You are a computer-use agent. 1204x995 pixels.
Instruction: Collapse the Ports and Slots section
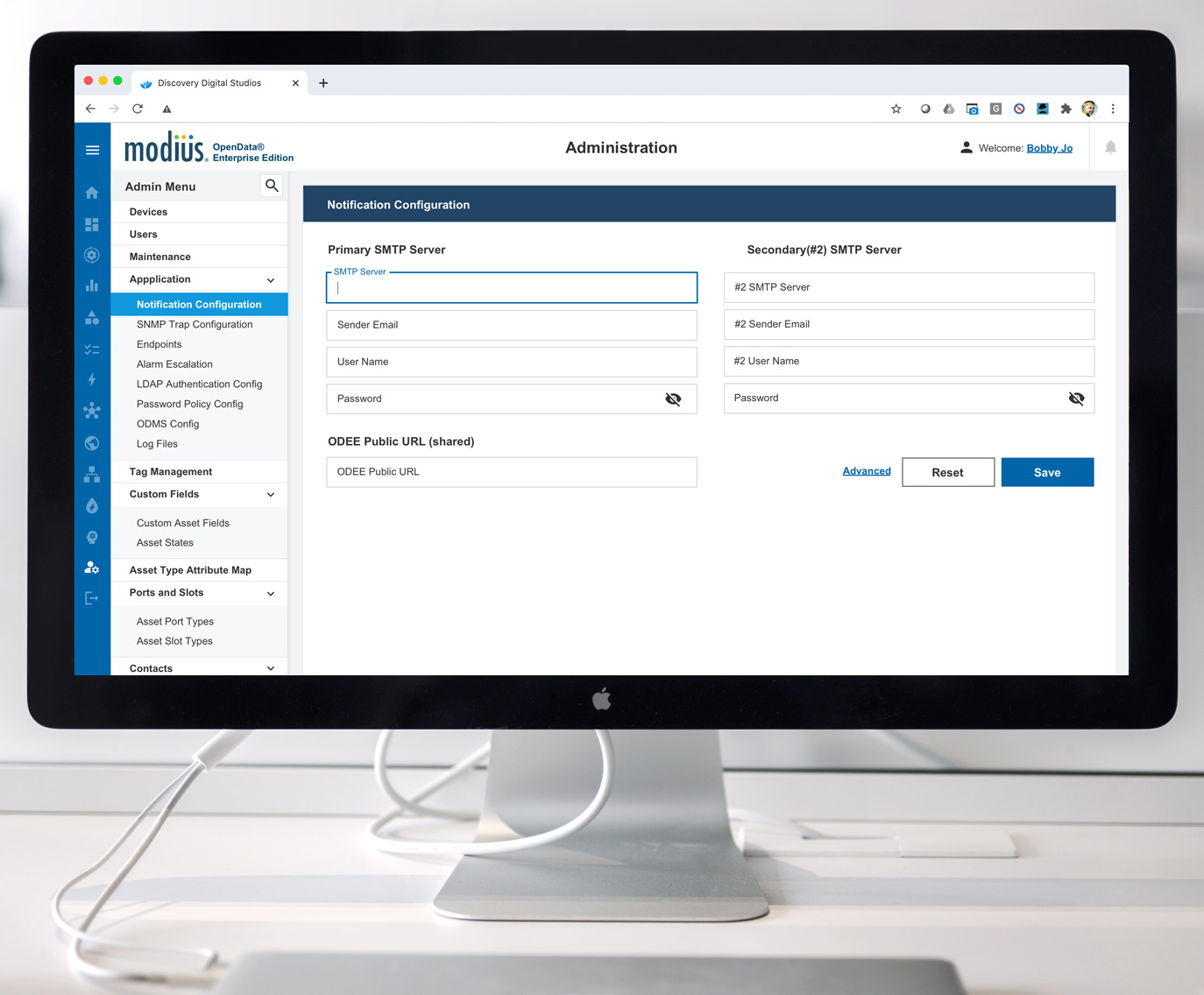tap(271, 594)
